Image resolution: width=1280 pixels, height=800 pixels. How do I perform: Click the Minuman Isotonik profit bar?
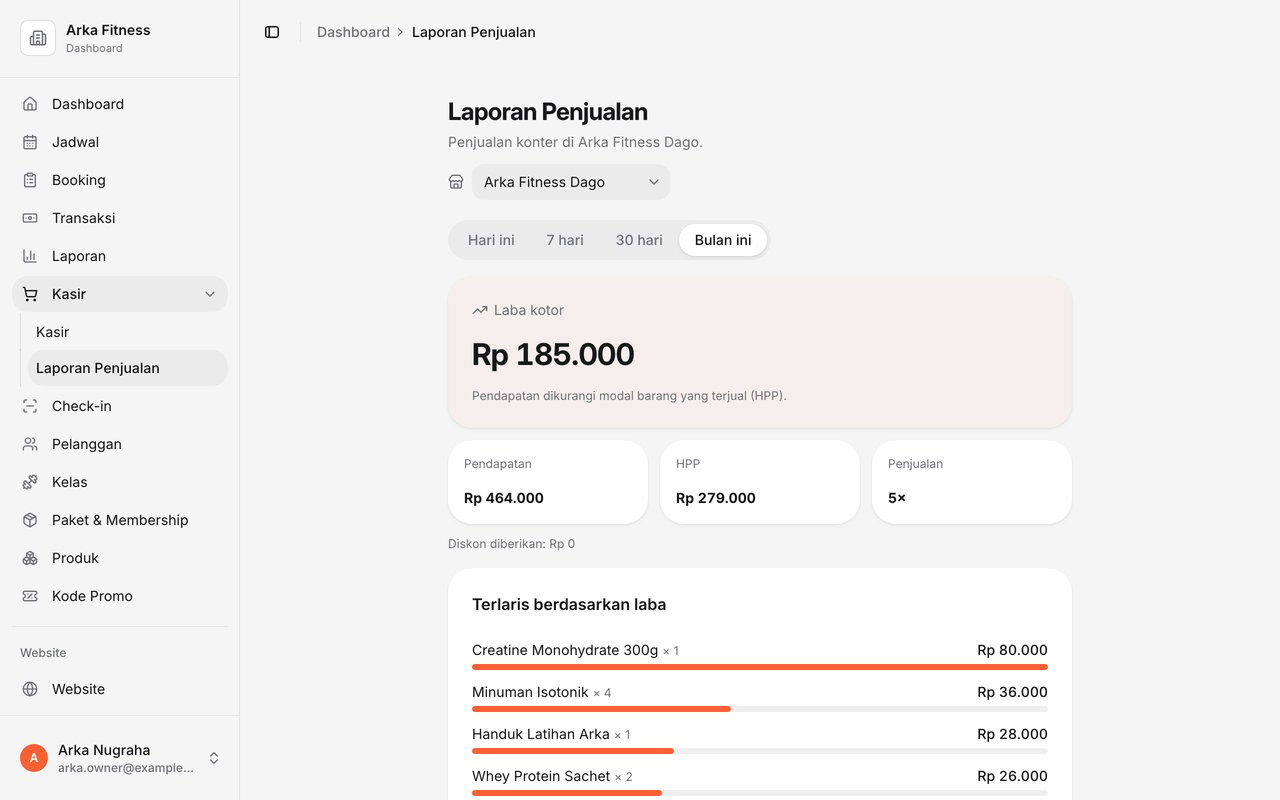point(760,709)
